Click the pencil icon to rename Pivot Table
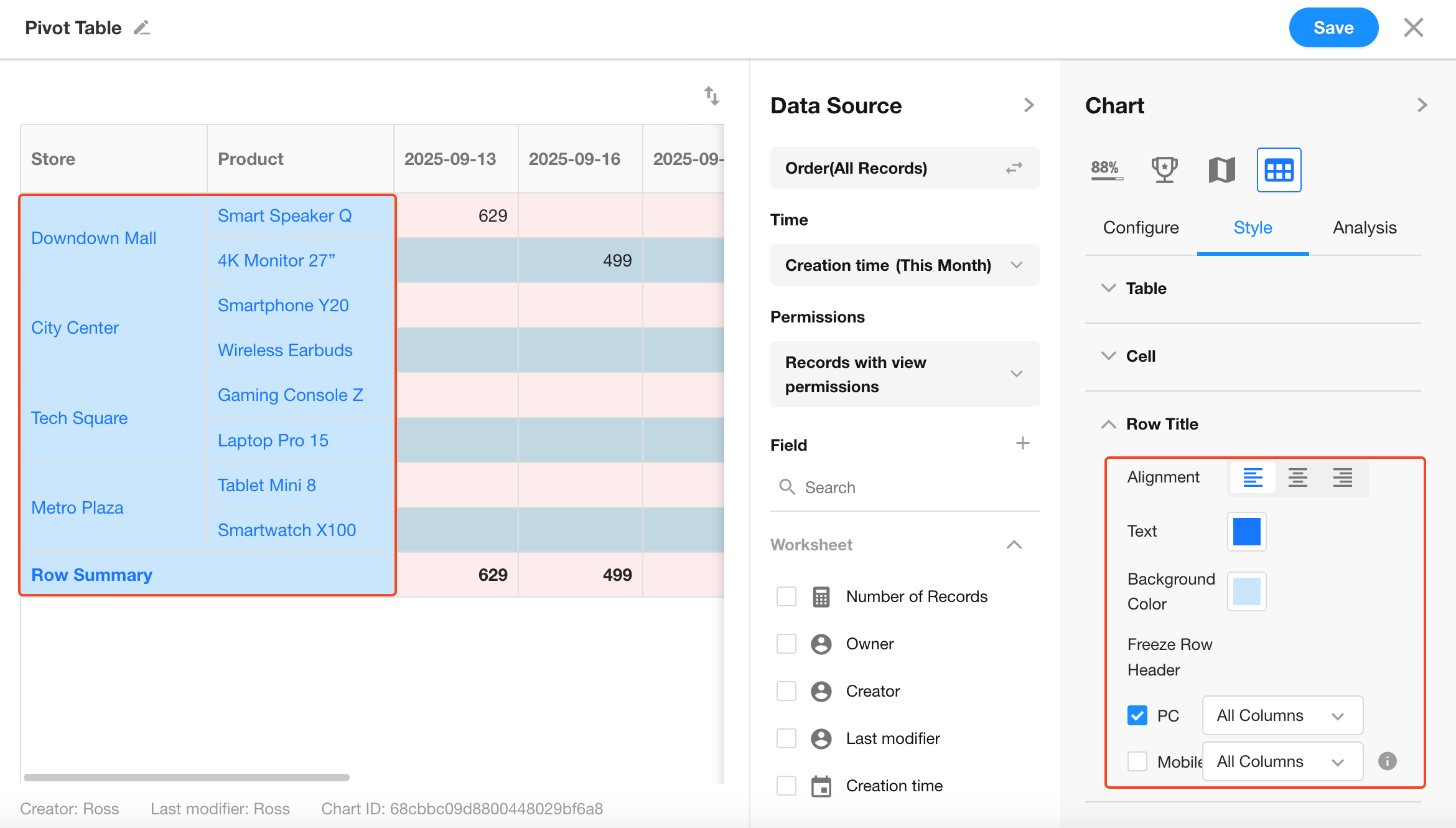The height and width of the screenshot is (828, 1456). pyautogui.click(x=142, y=28)
